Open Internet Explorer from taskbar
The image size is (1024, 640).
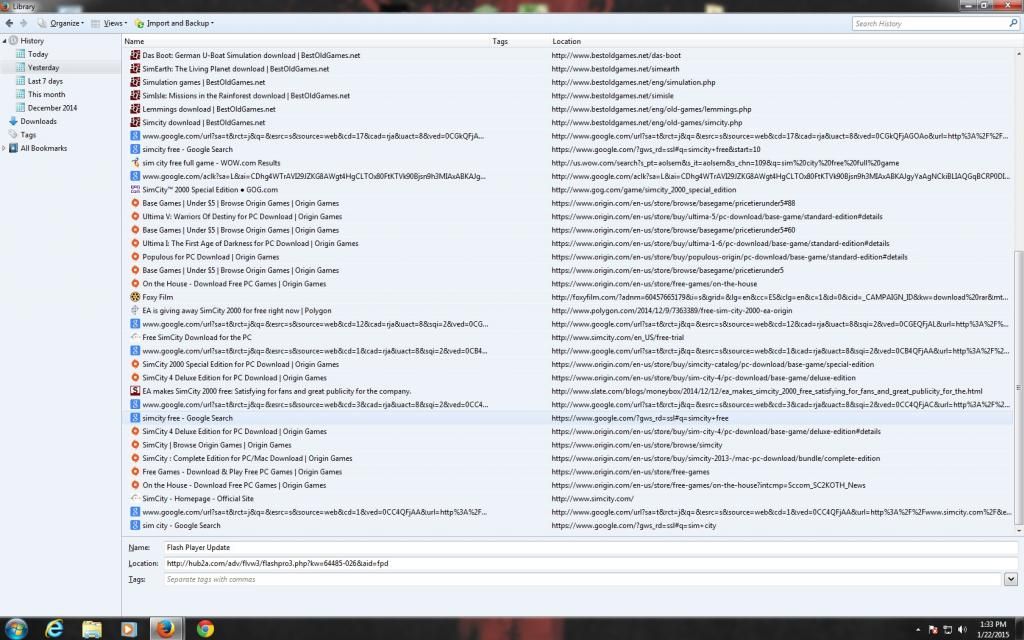(54, 628)
